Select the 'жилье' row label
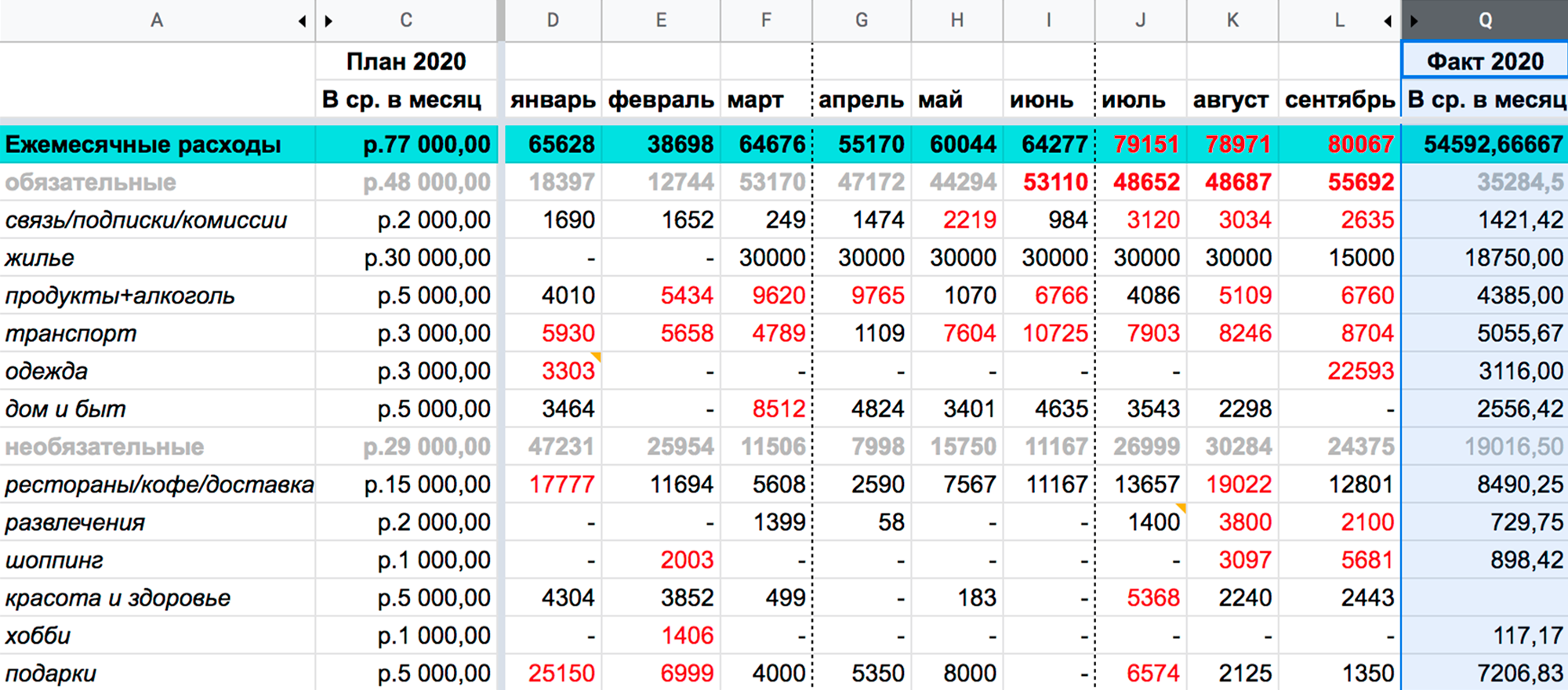This screenshot has height=690, width=1568. [158, 257]
